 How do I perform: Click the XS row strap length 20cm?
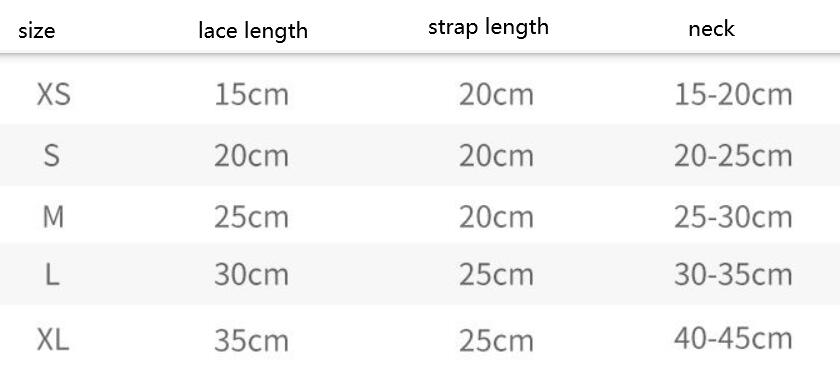[x=496, y=95]
